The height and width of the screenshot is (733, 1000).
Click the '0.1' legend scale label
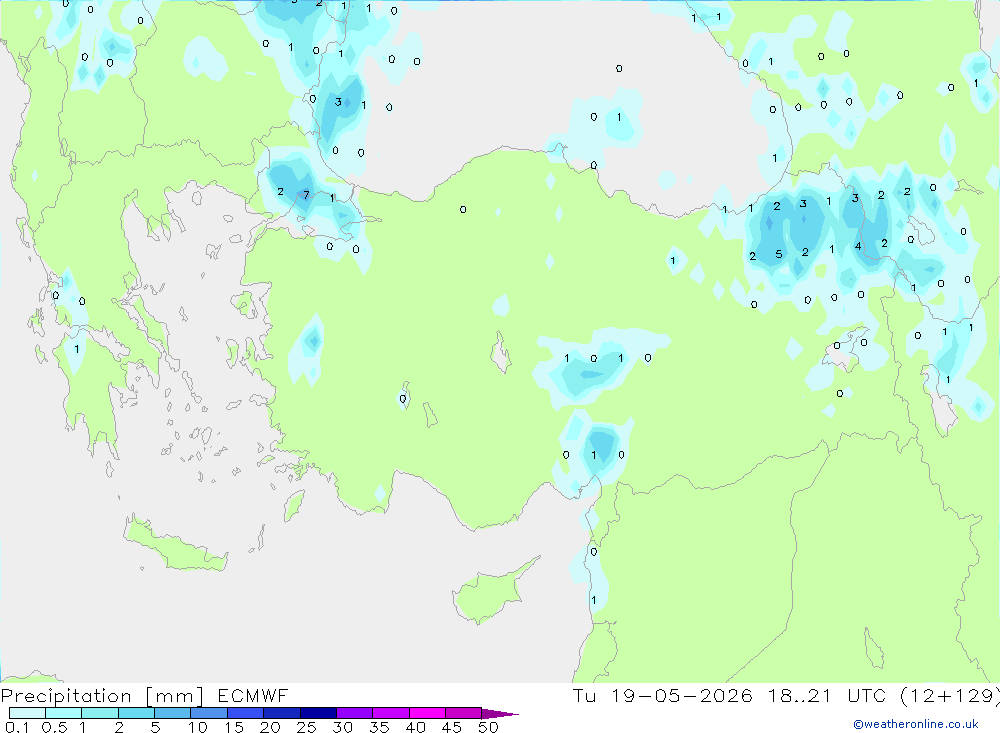tap(17, 727)
